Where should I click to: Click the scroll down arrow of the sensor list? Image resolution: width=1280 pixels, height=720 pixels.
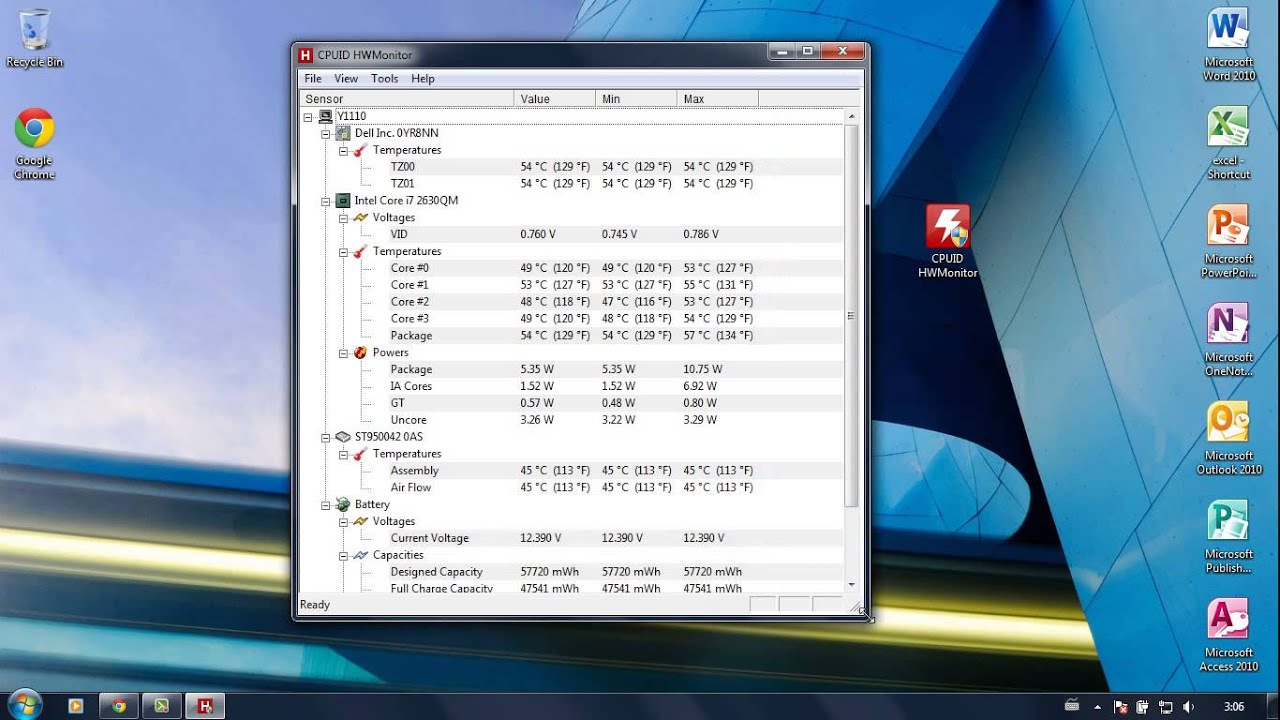pyautogui.click(x=851, y=584)
